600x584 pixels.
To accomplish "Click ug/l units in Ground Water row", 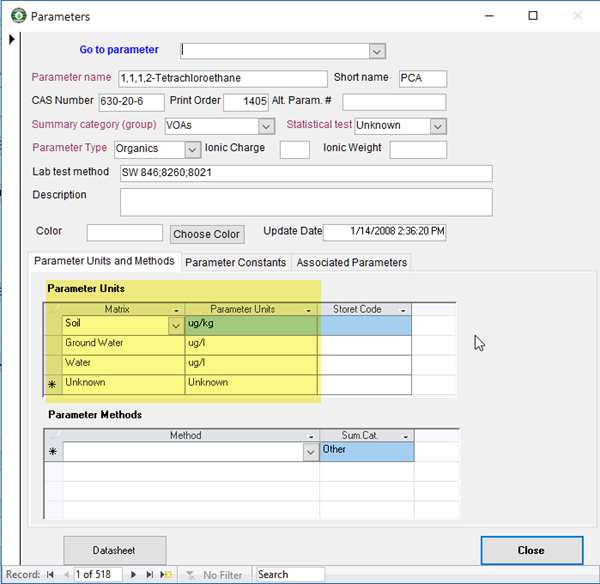I will pyautogui.click(x=251, y=345).
